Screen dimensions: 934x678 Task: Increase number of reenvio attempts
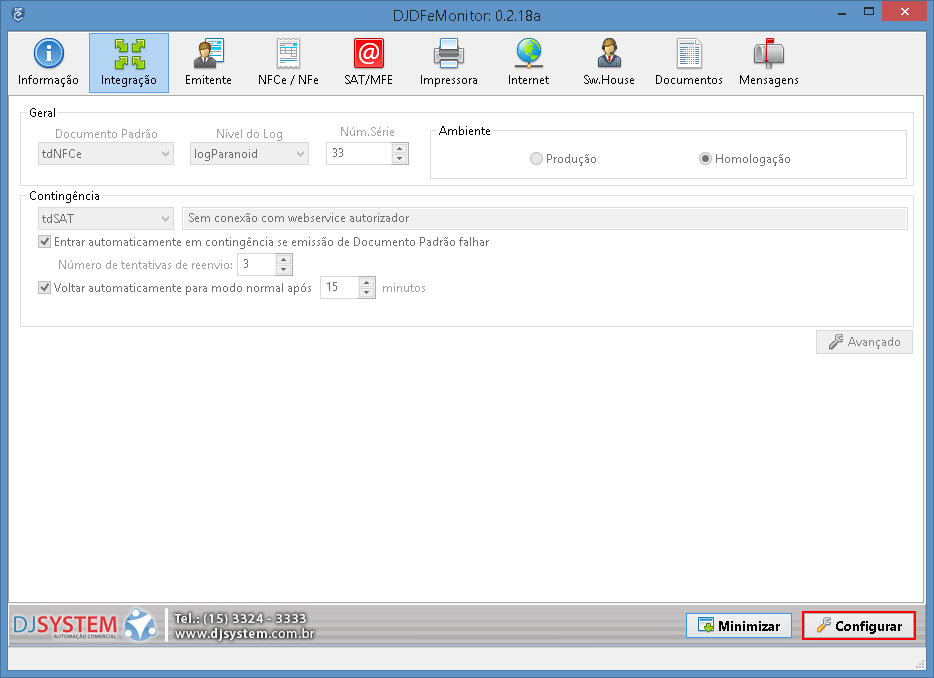[284, 259]
